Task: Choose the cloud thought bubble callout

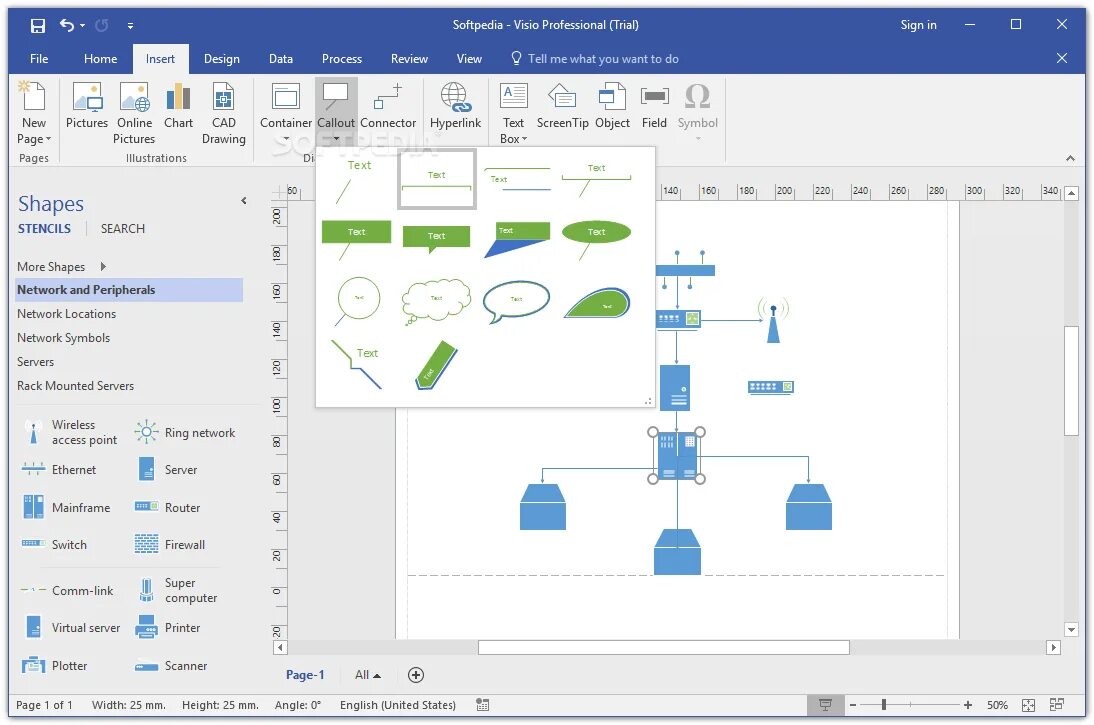Action: [x=435, y=301]
